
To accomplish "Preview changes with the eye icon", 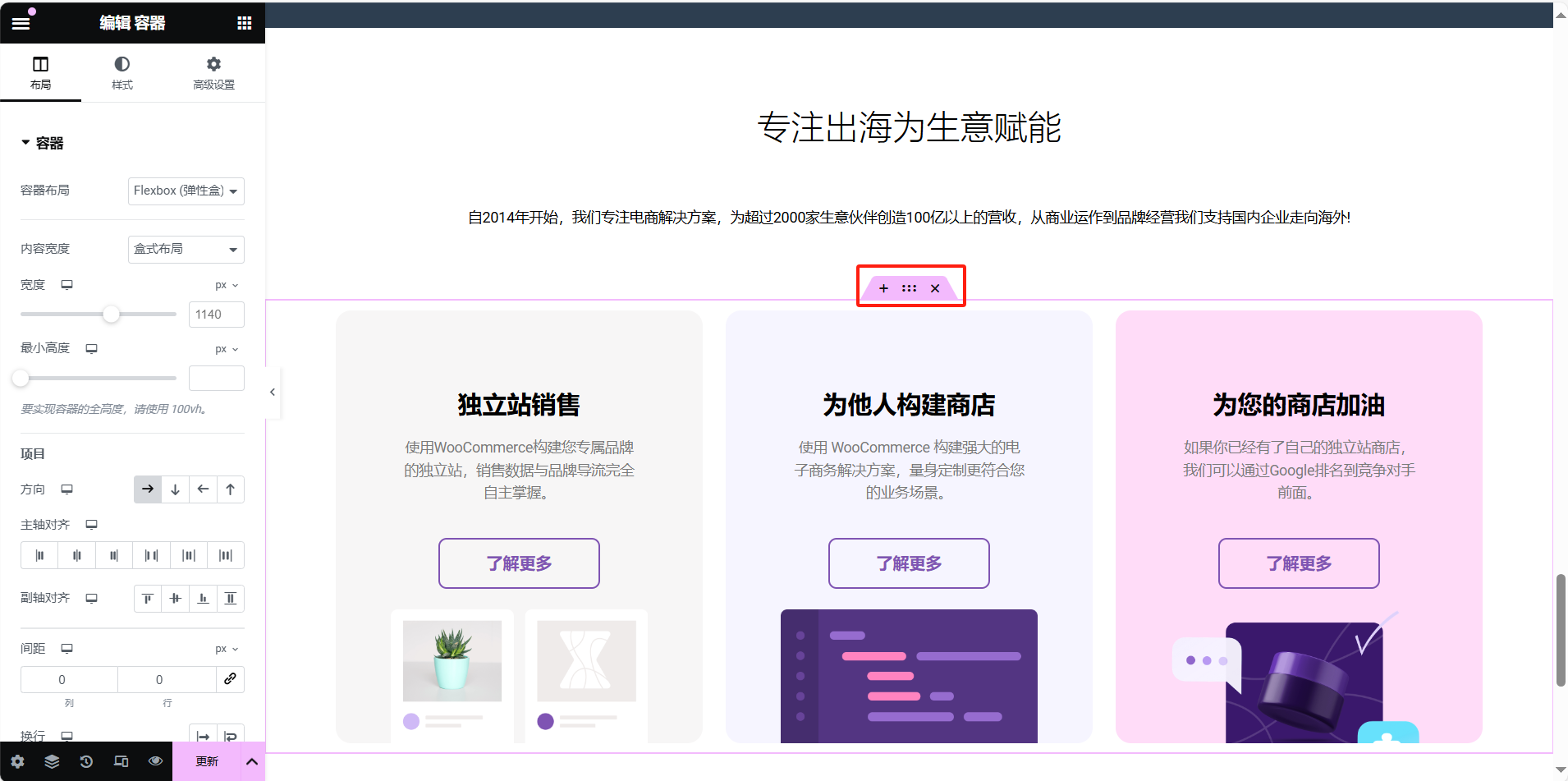I will tap(155, 761).
